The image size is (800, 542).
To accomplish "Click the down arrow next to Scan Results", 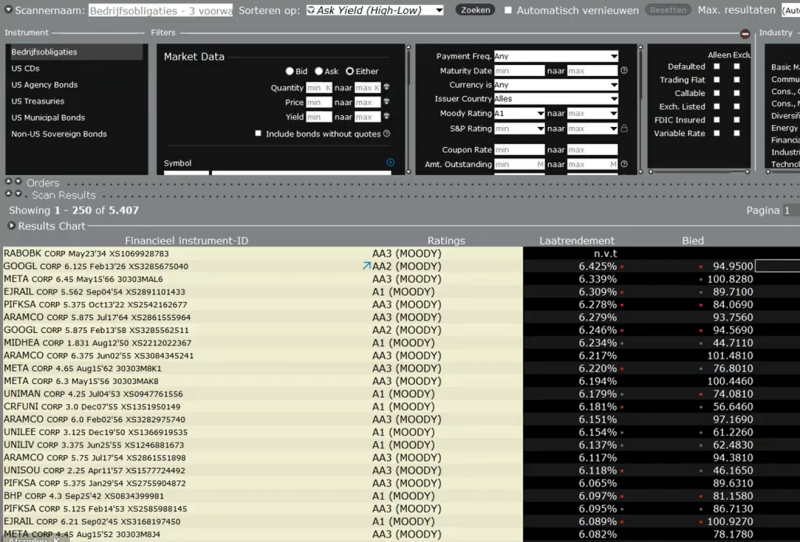I will pyautogui.click(x=18, y=193).
